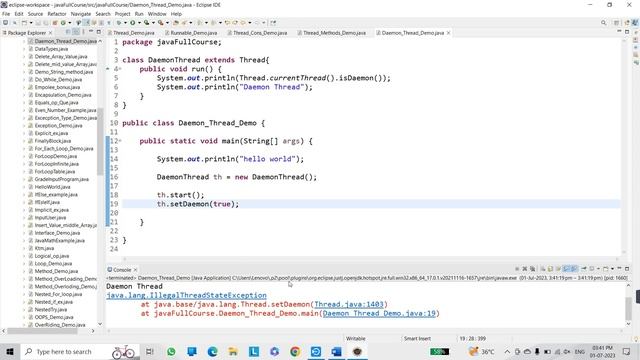Viewport: 640px width, 360px height.
Task: Click the New file icon in main toolbar
Action: click(x=24, y=22)
